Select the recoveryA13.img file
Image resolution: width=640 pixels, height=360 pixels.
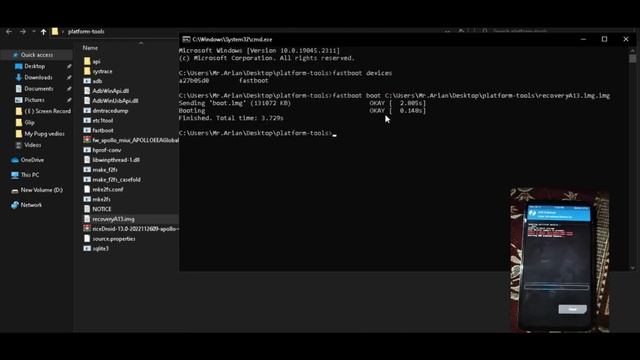(113, 219)
